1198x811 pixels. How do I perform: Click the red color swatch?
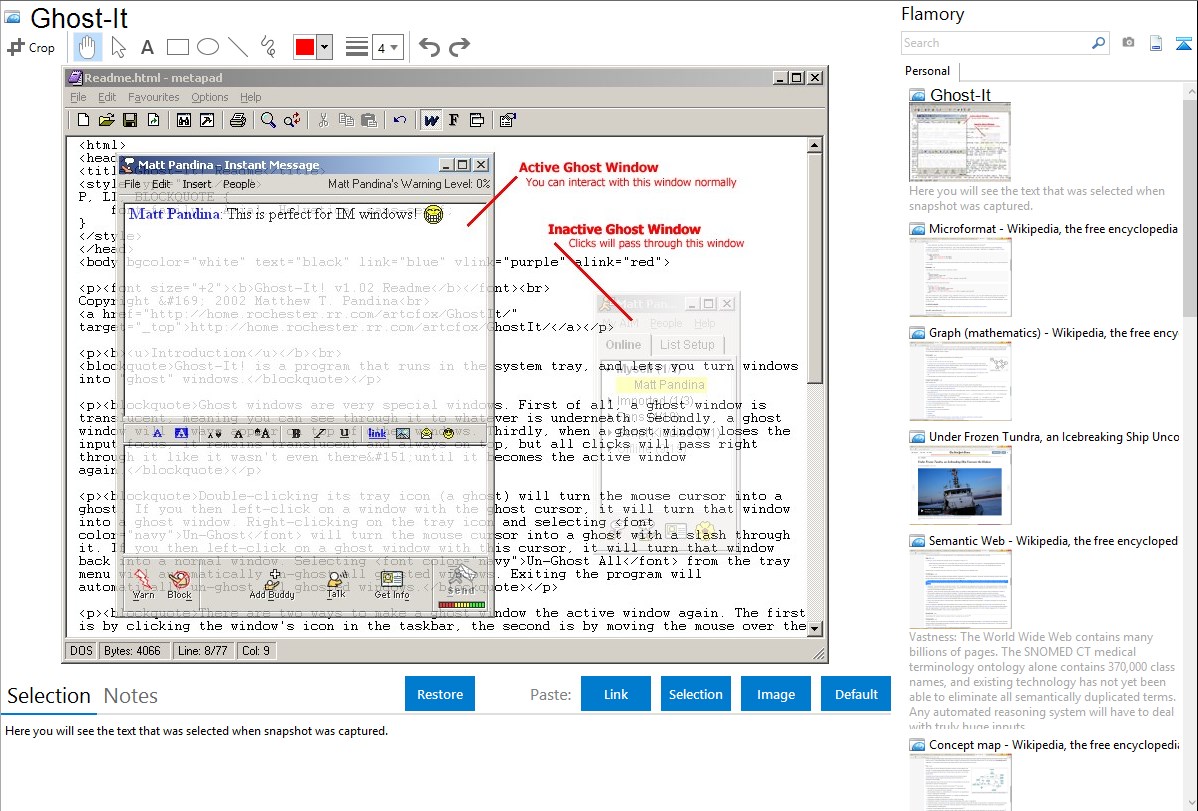[x=305, y=47]
